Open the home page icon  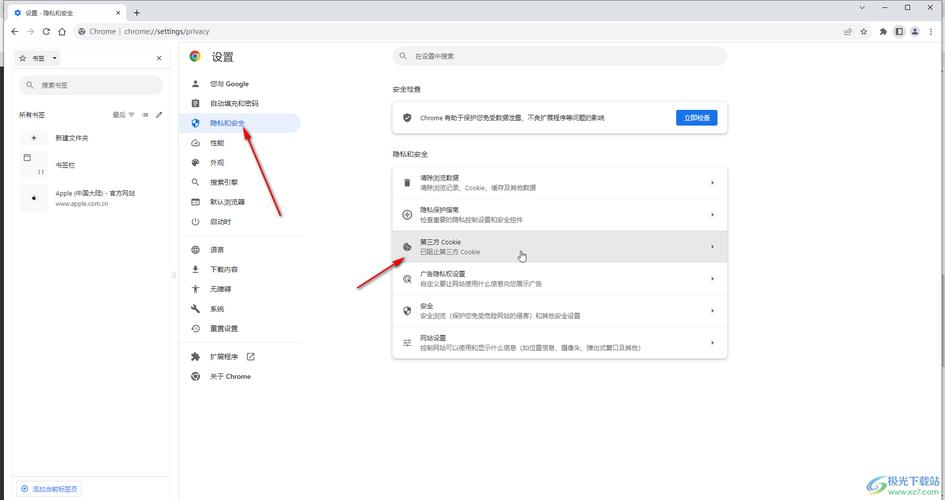pyautogui.click(x=61, y=31)
